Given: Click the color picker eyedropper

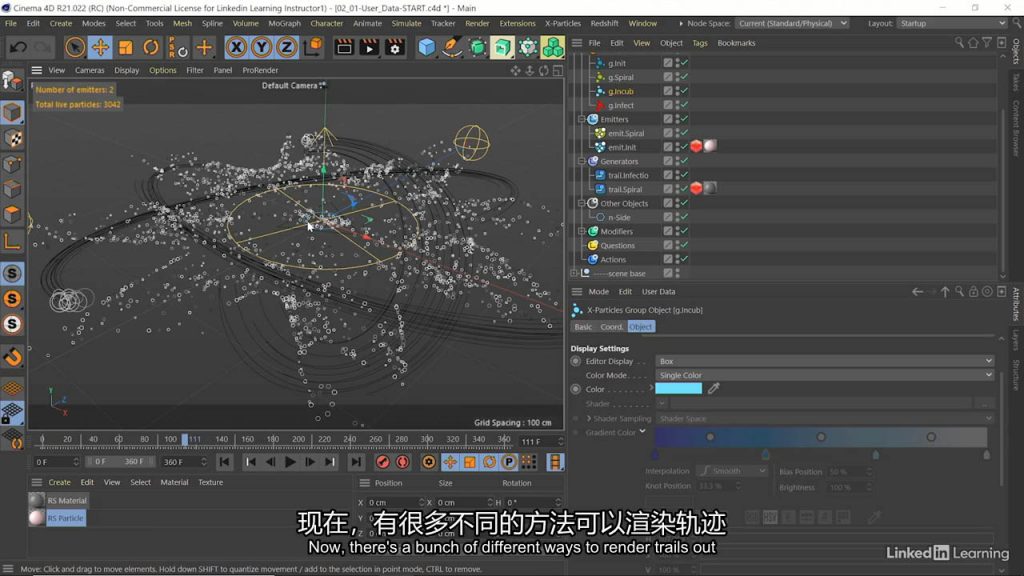Looking at the screenshot, I should (x=714, y=389).
